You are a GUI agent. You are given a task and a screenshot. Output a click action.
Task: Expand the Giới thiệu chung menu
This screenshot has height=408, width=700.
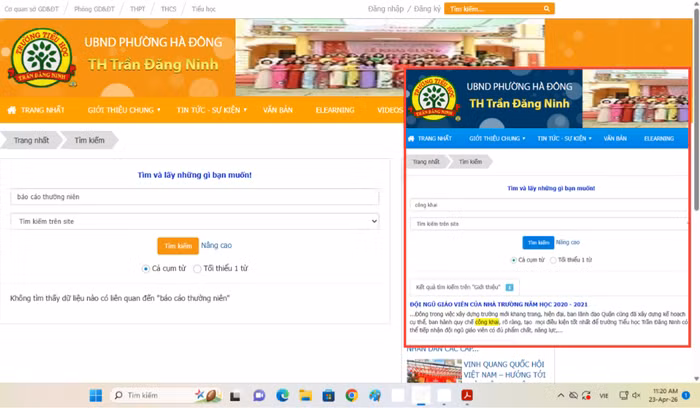point(124,110)
